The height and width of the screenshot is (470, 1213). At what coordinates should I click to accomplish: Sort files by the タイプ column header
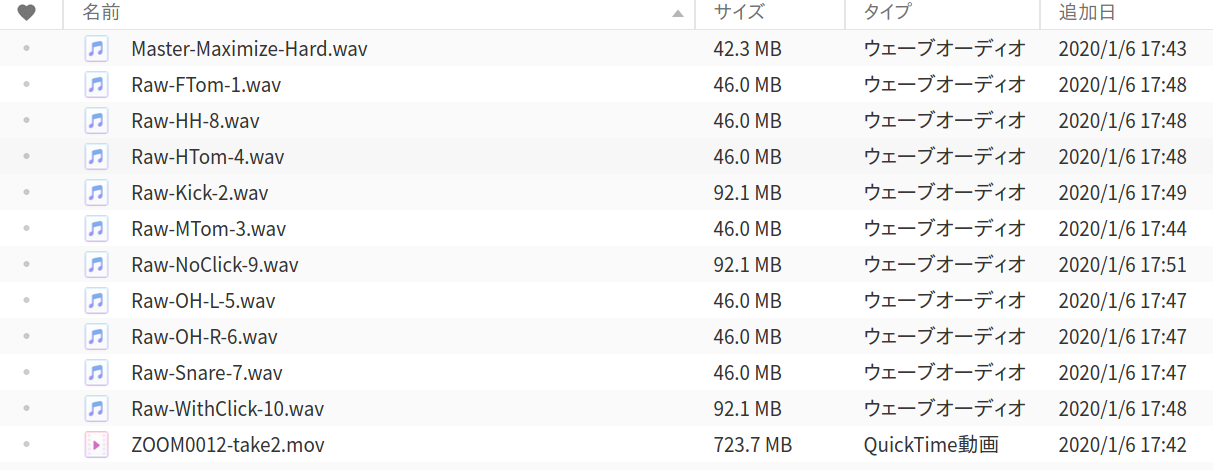pos(887,13)
